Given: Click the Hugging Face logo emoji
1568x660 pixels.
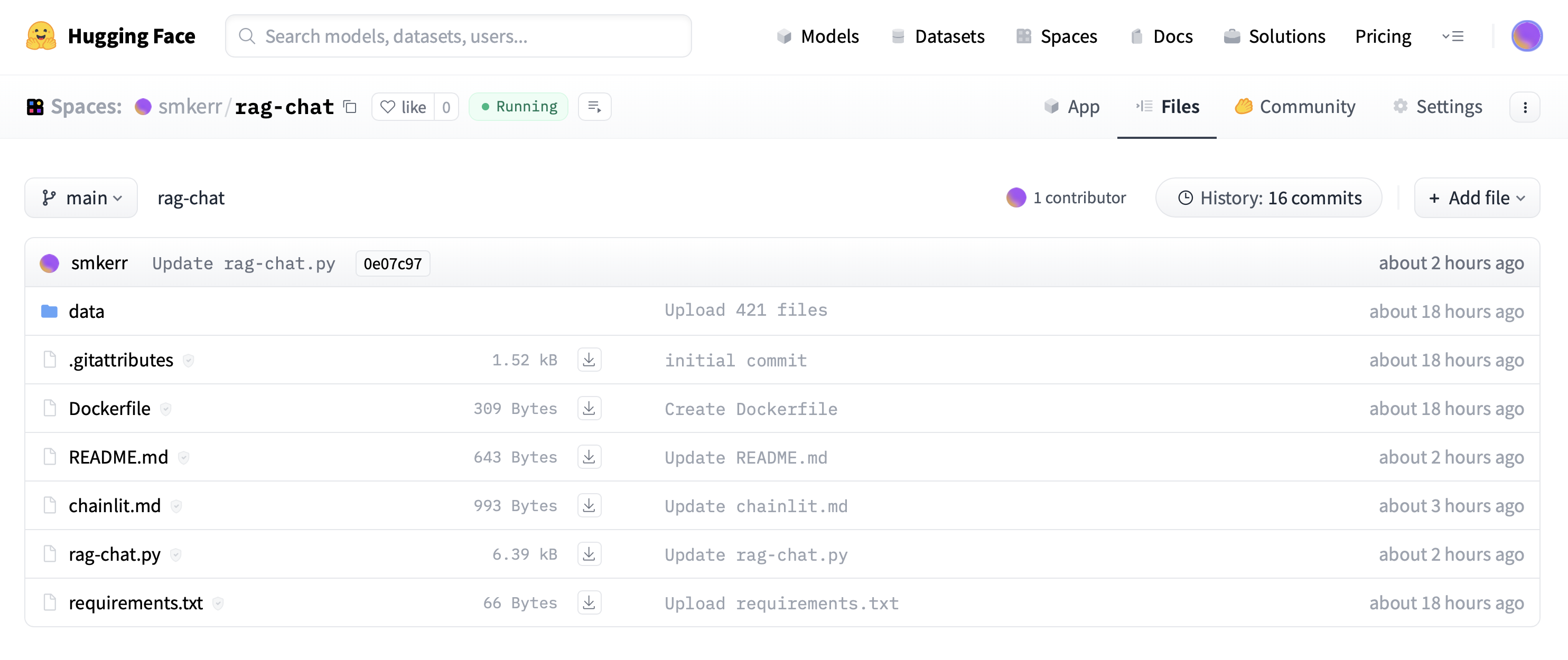Looking at the screenshot, I should coord(41,36).
